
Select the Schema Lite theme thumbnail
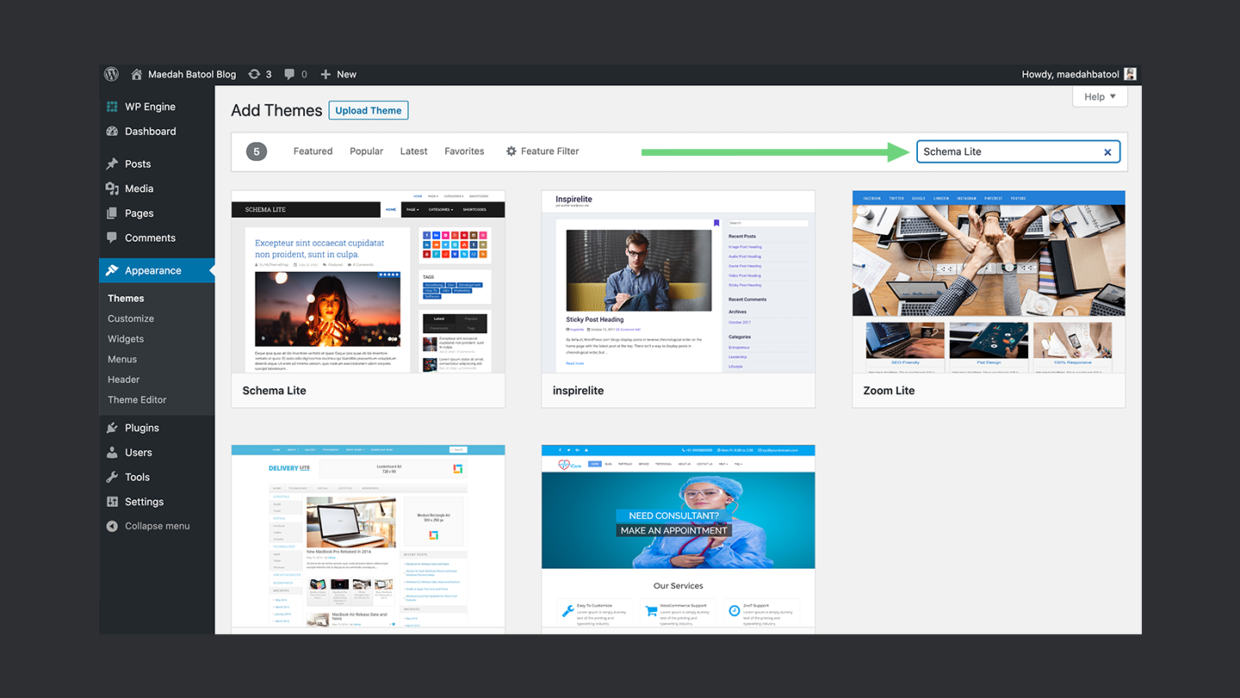click(x=367, y=283)
